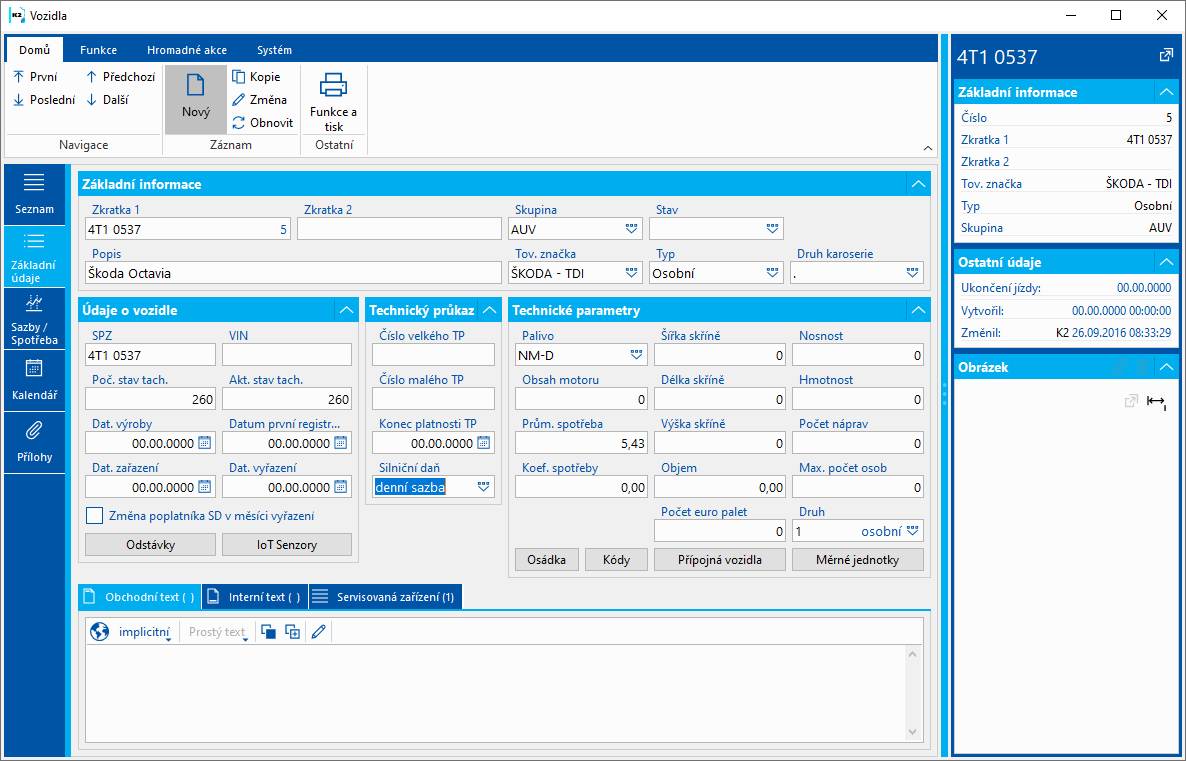Go to Next record (Další)
Screen dimensions: 1186x761
[107, 99]
